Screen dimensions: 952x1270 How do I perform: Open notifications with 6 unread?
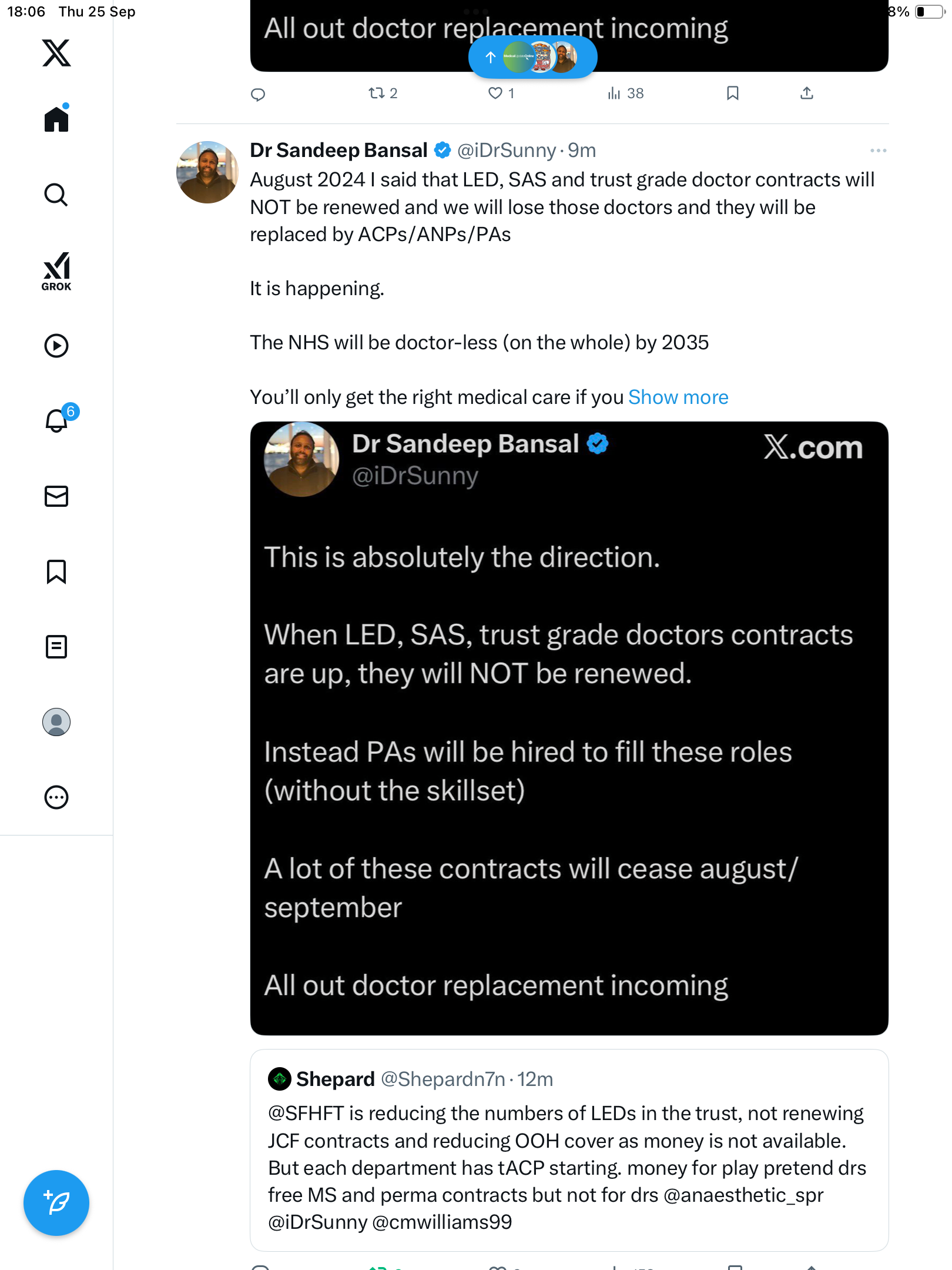(56, 420)
